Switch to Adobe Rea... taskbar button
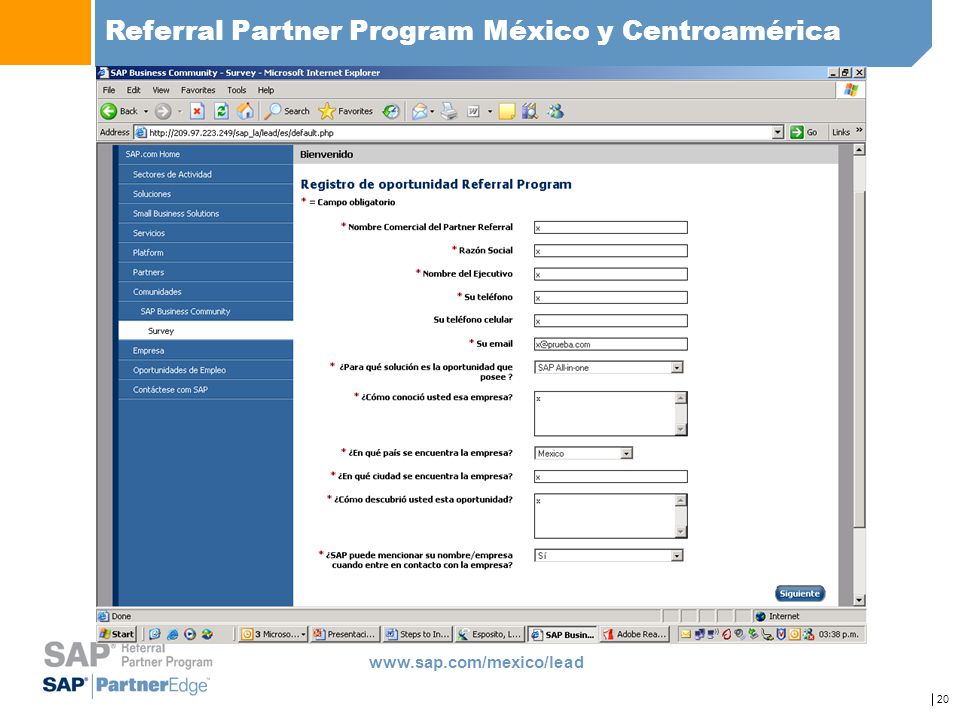The height and width of the screenshot is (720, 960). click(x=634, y=634)
